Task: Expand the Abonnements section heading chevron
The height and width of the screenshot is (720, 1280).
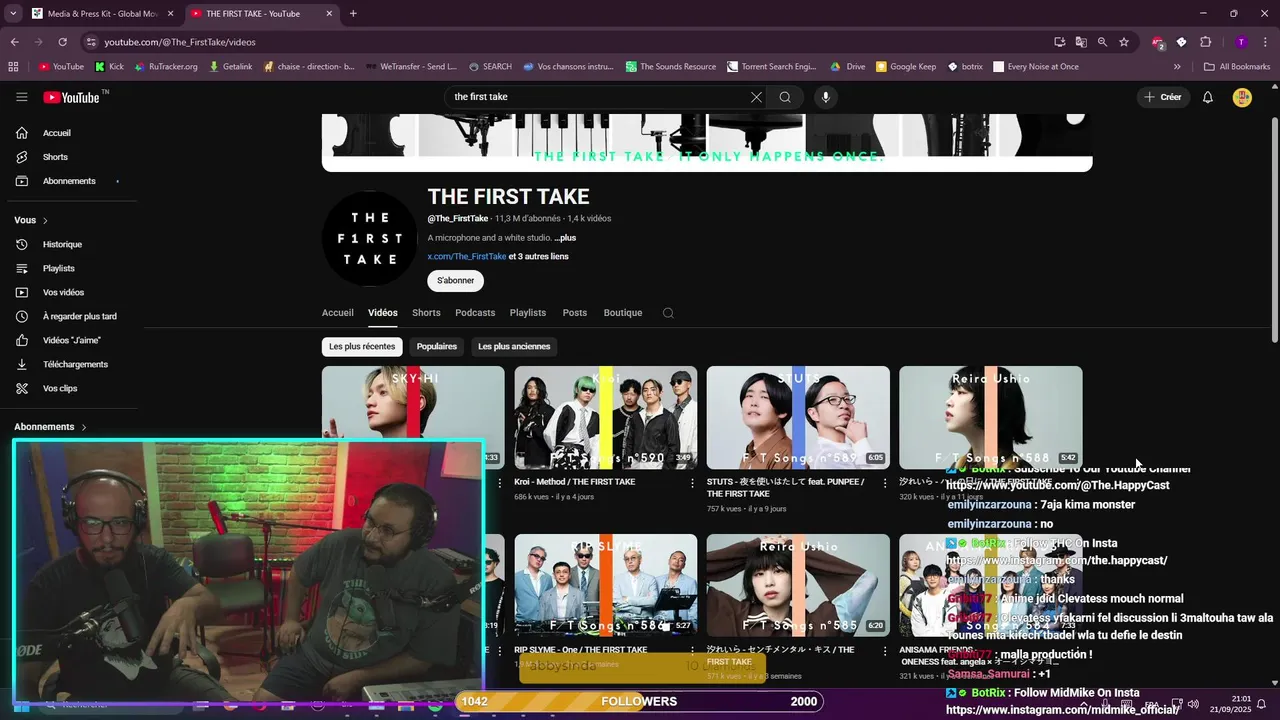Action: (83, 427)
